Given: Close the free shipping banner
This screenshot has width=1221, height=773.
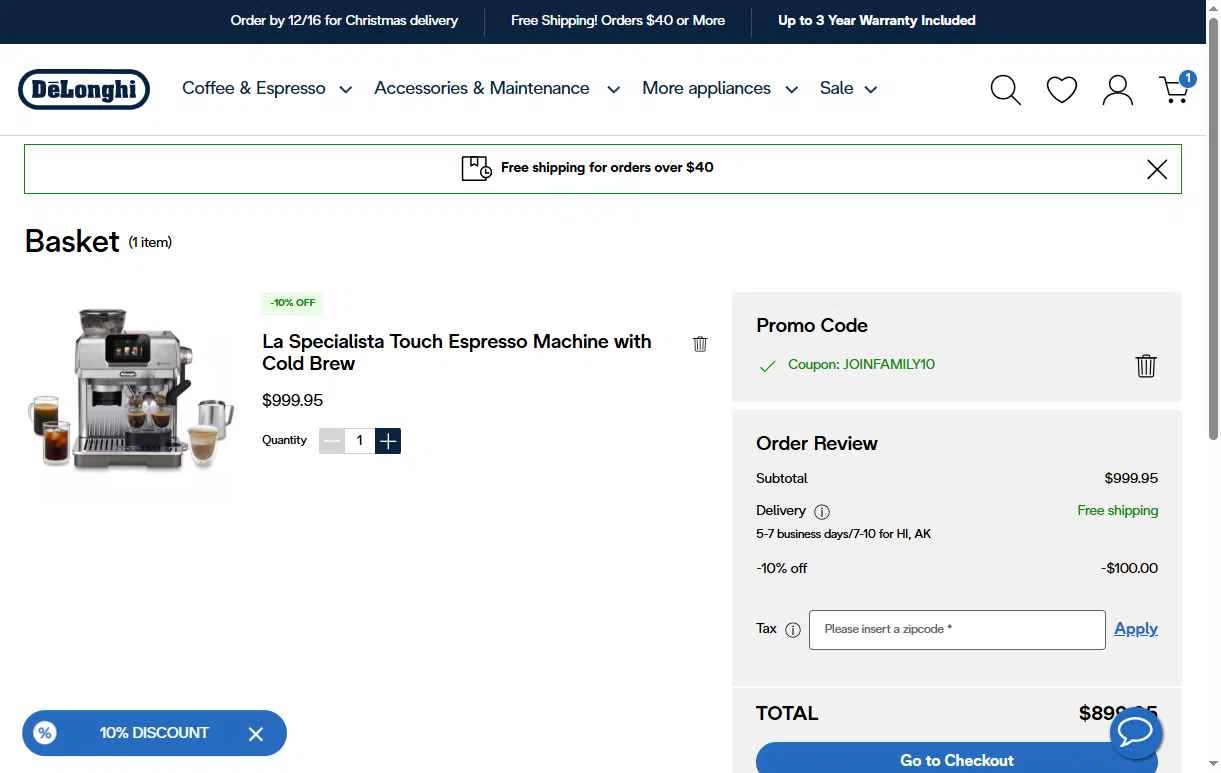Looking at the screenshot, I should point(1157,169).
